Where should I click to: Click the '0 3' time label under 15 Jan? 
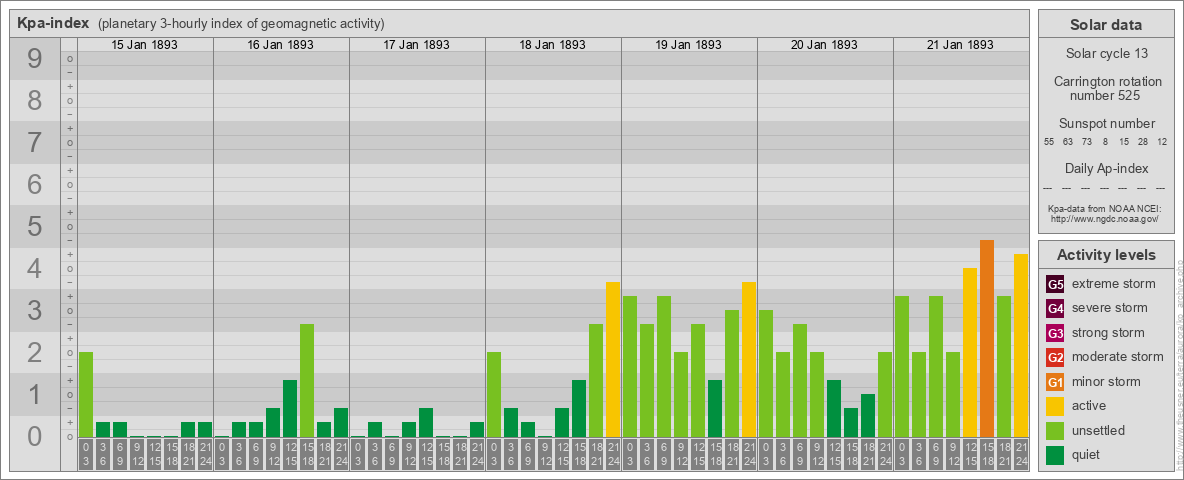(x=86, y=455)
